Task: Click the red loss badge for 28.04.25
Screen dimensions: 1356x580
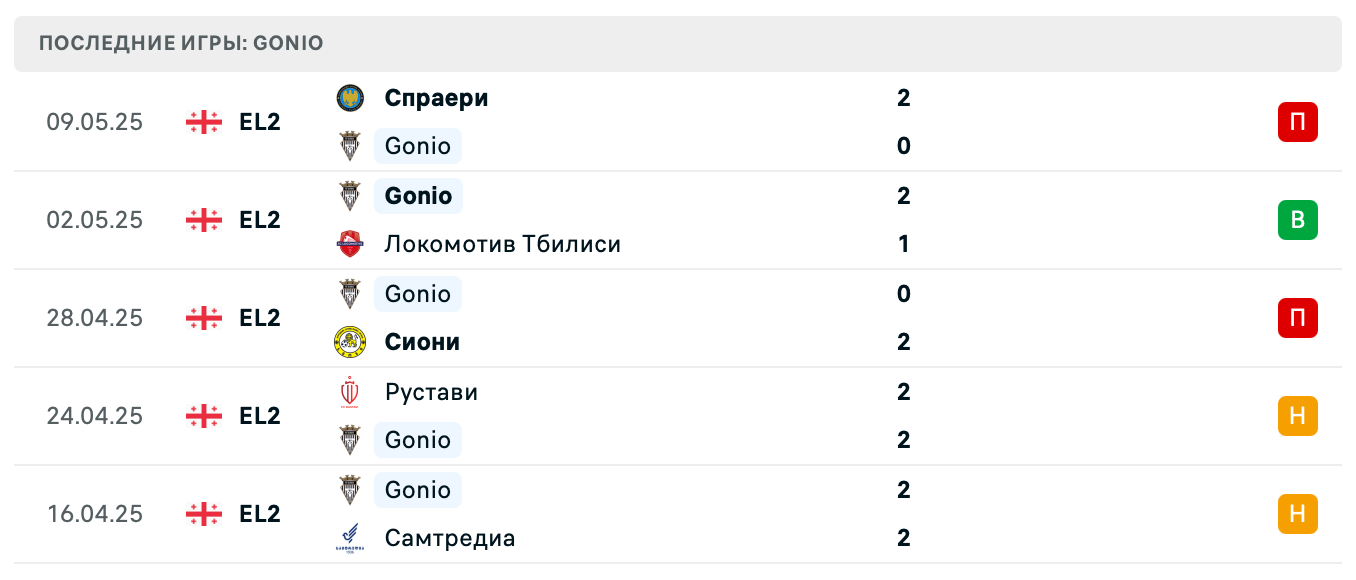Action: (1297, 318)
